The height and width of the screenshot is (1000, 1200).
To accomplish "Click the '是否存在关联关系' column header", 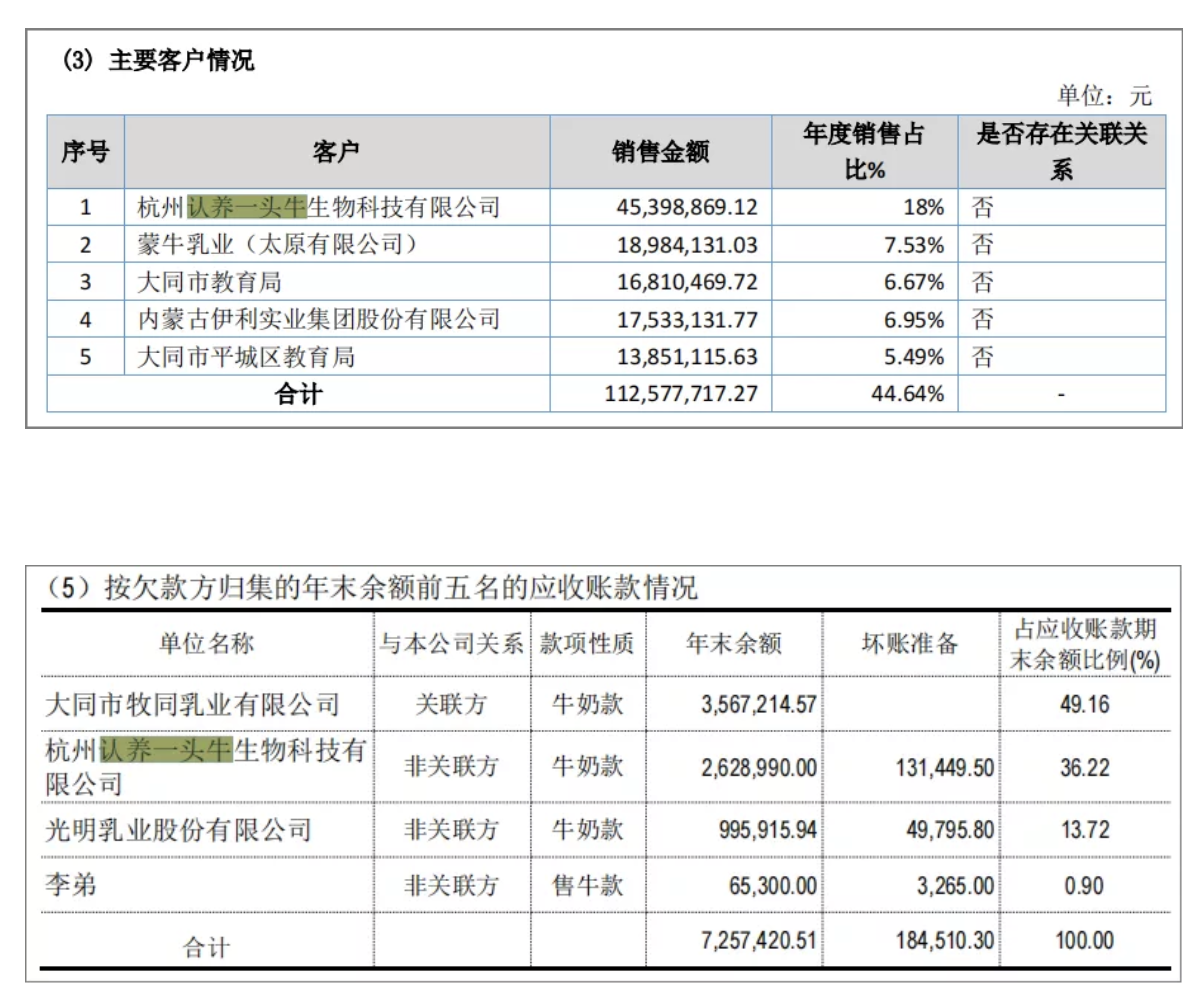I will [x=1061, y=152].
